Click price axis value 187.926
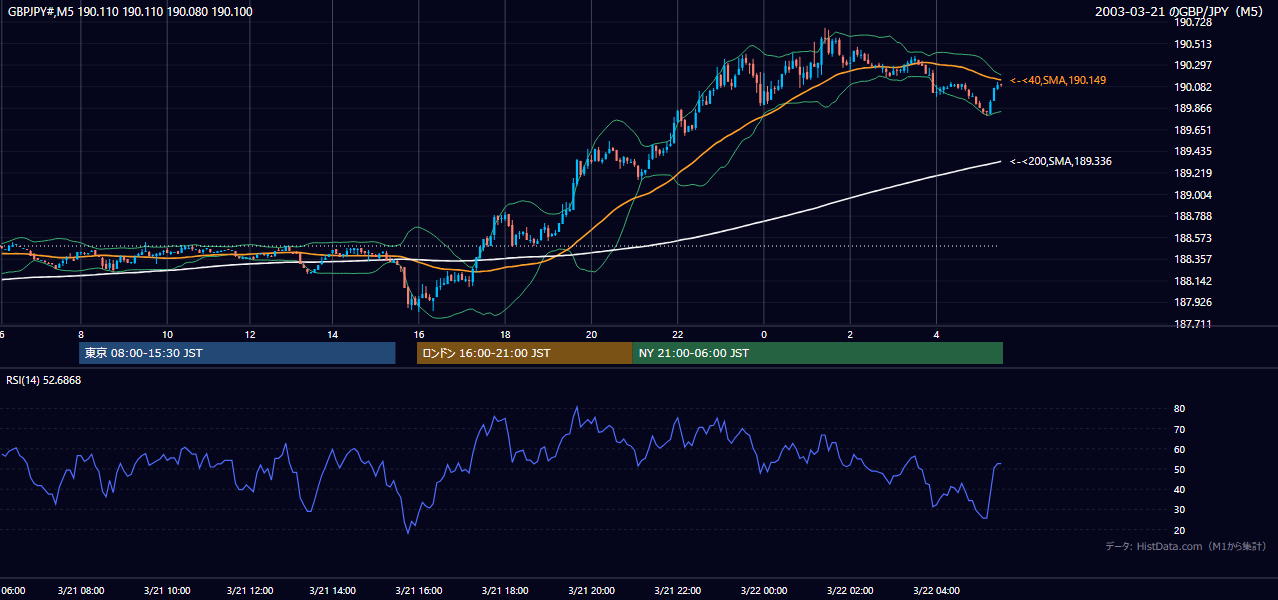 (1192, 302)
